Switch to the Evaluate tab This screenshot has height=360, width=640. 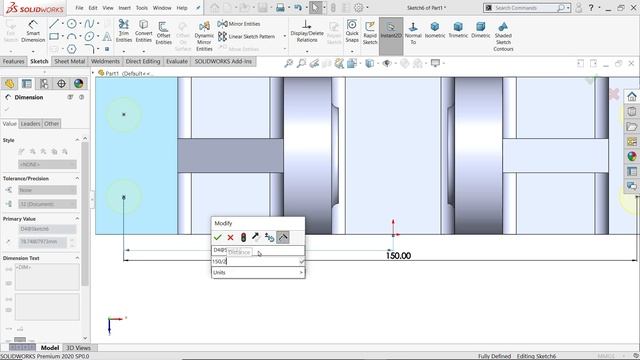point(177,61)
